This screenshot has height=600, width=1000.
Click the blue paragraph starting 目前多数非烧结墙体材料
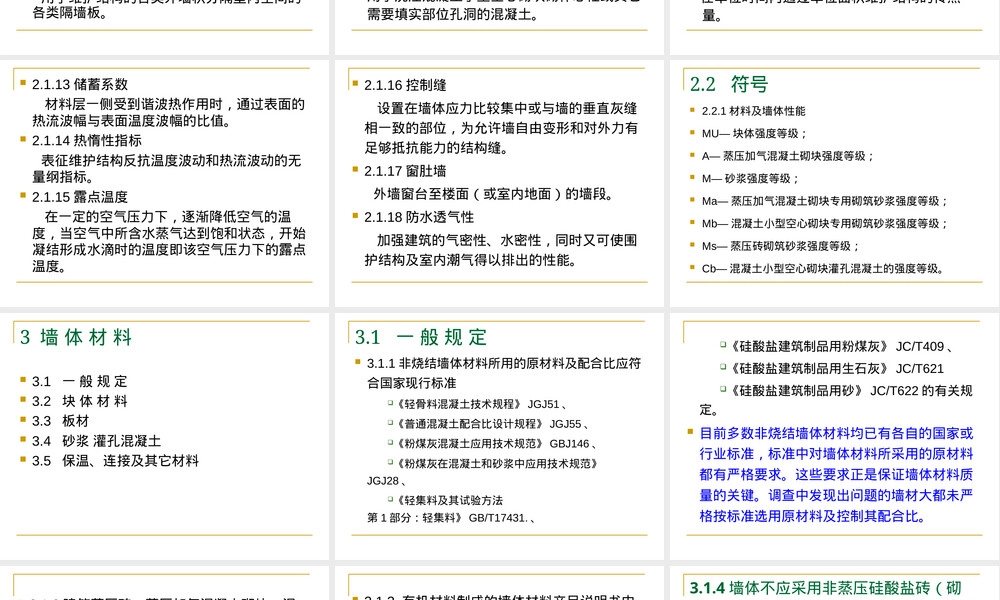(836, 474)
